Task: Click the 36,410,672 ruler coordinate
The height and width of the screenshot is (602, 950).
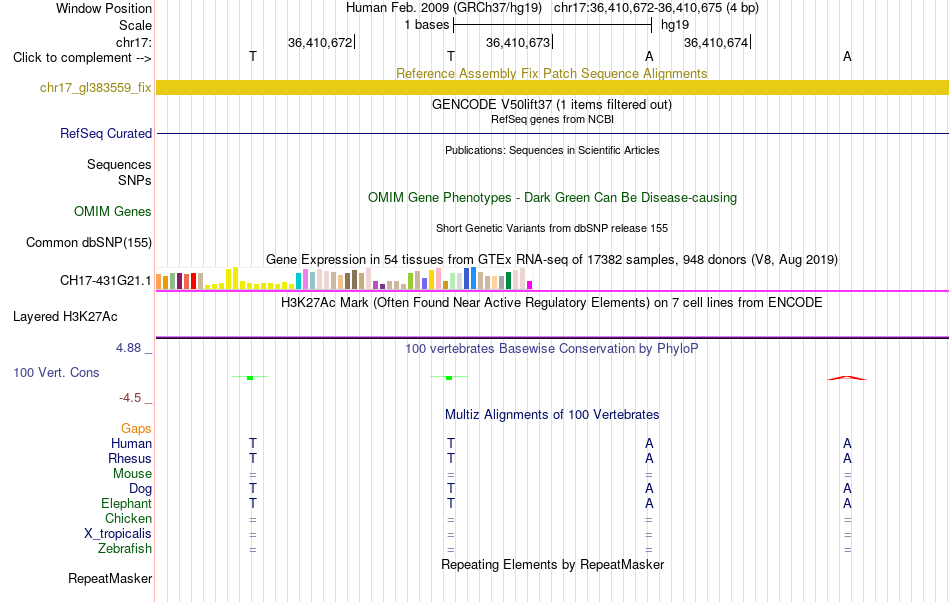Action: (x=320, y=42)
